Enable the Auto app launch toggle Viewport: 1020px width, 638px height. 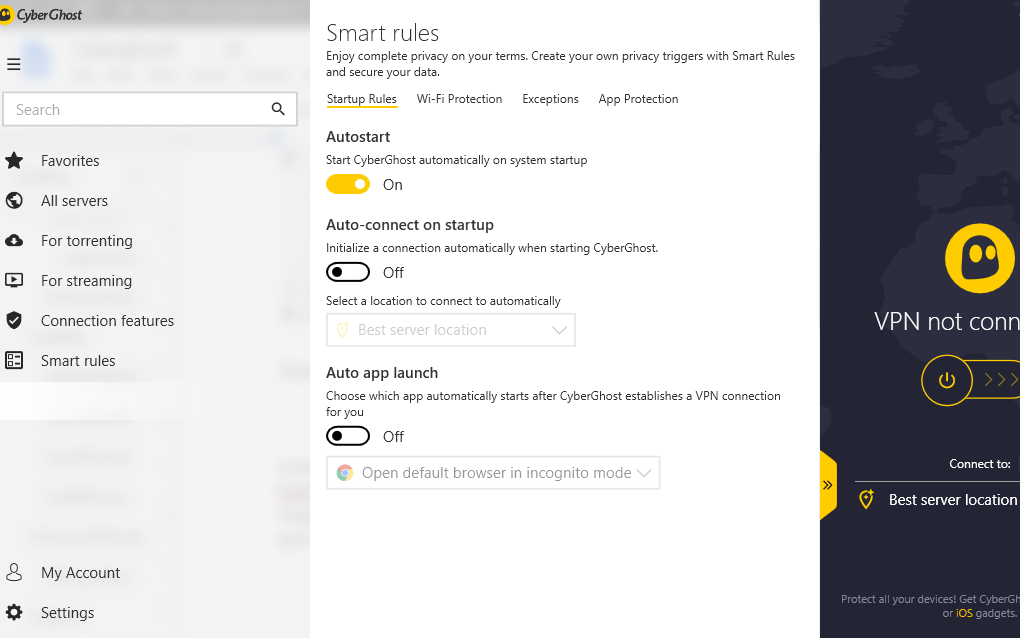(x=348, y=436)
